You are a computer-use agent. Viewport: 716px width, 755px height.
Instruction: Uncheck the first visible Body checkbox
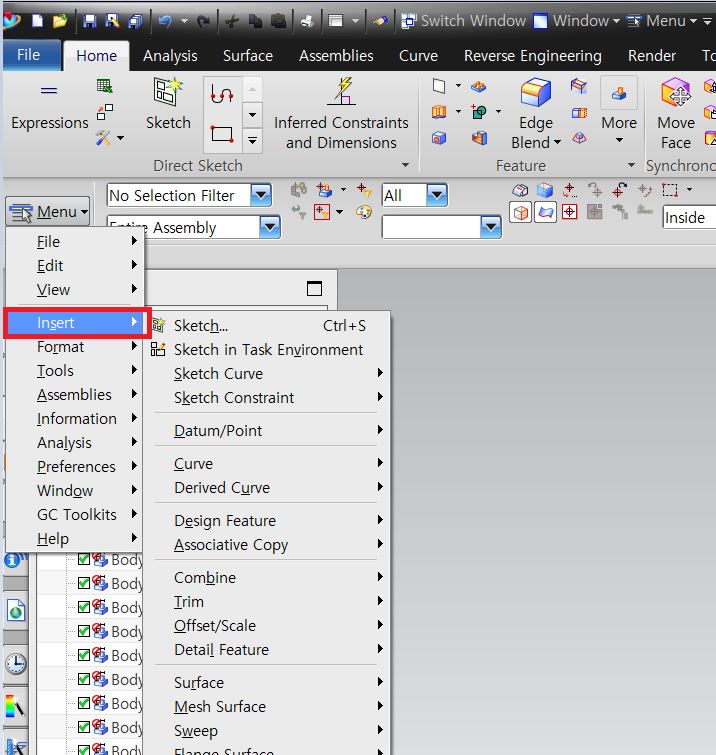(x=84, y=559)
